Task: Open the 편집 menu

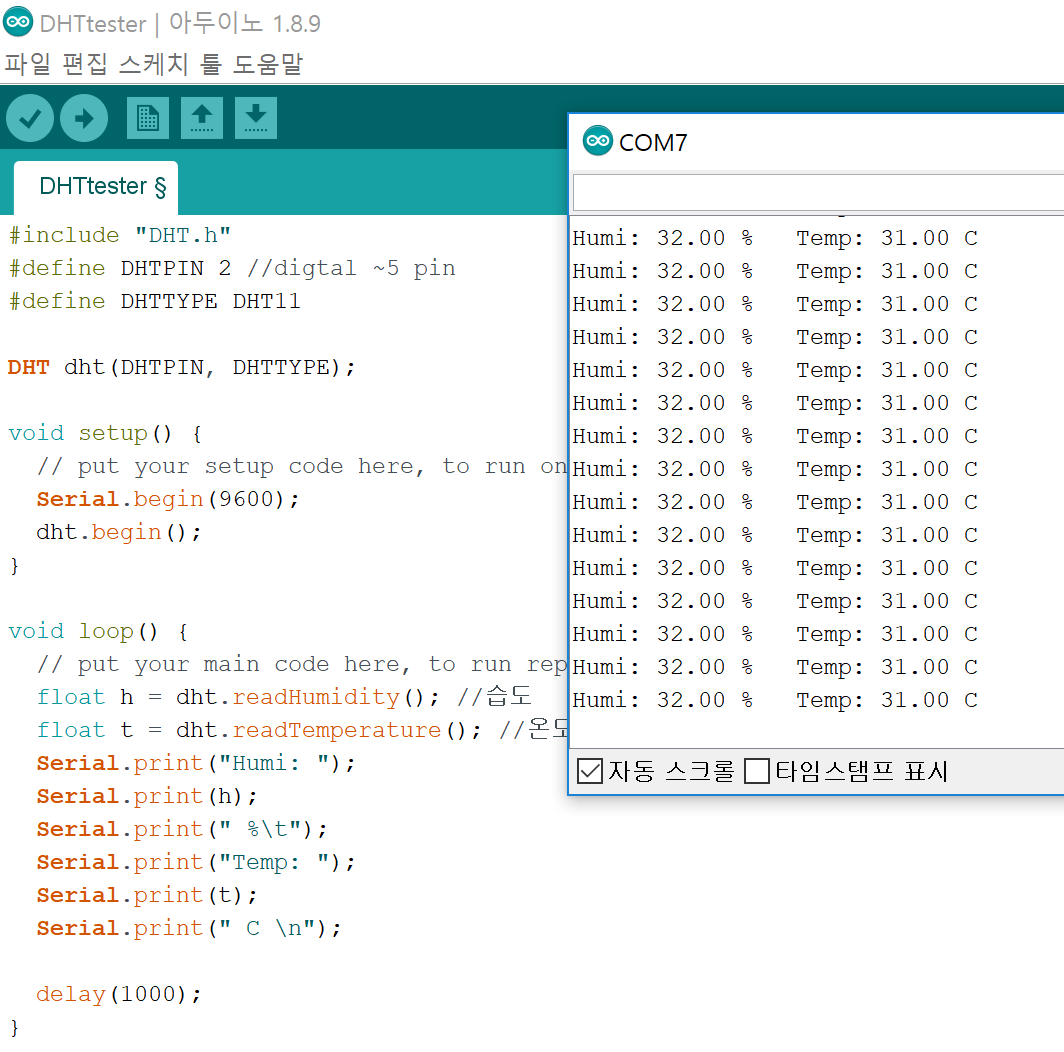Action: [85, 64]
